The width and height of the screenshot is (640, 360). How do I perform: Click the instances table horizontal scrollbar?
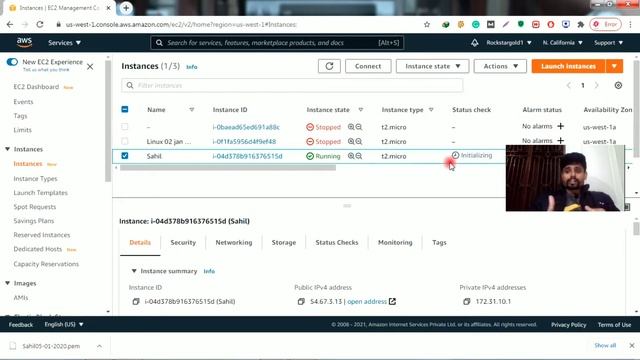pyautogui.click(x=228, y=168)
